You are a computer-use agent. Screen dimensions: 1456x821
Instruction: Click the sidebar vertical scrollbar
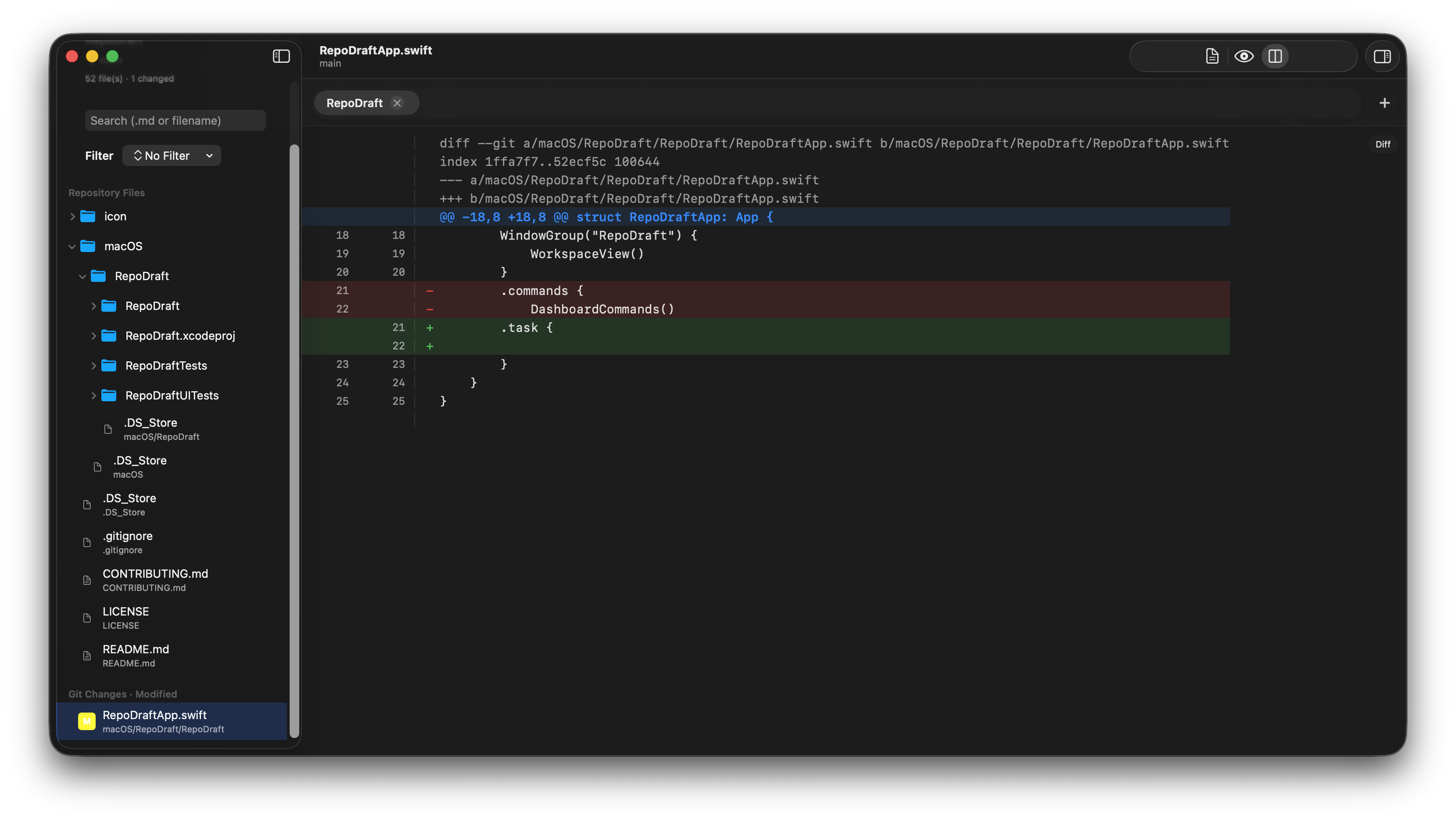tap(294, 441)
